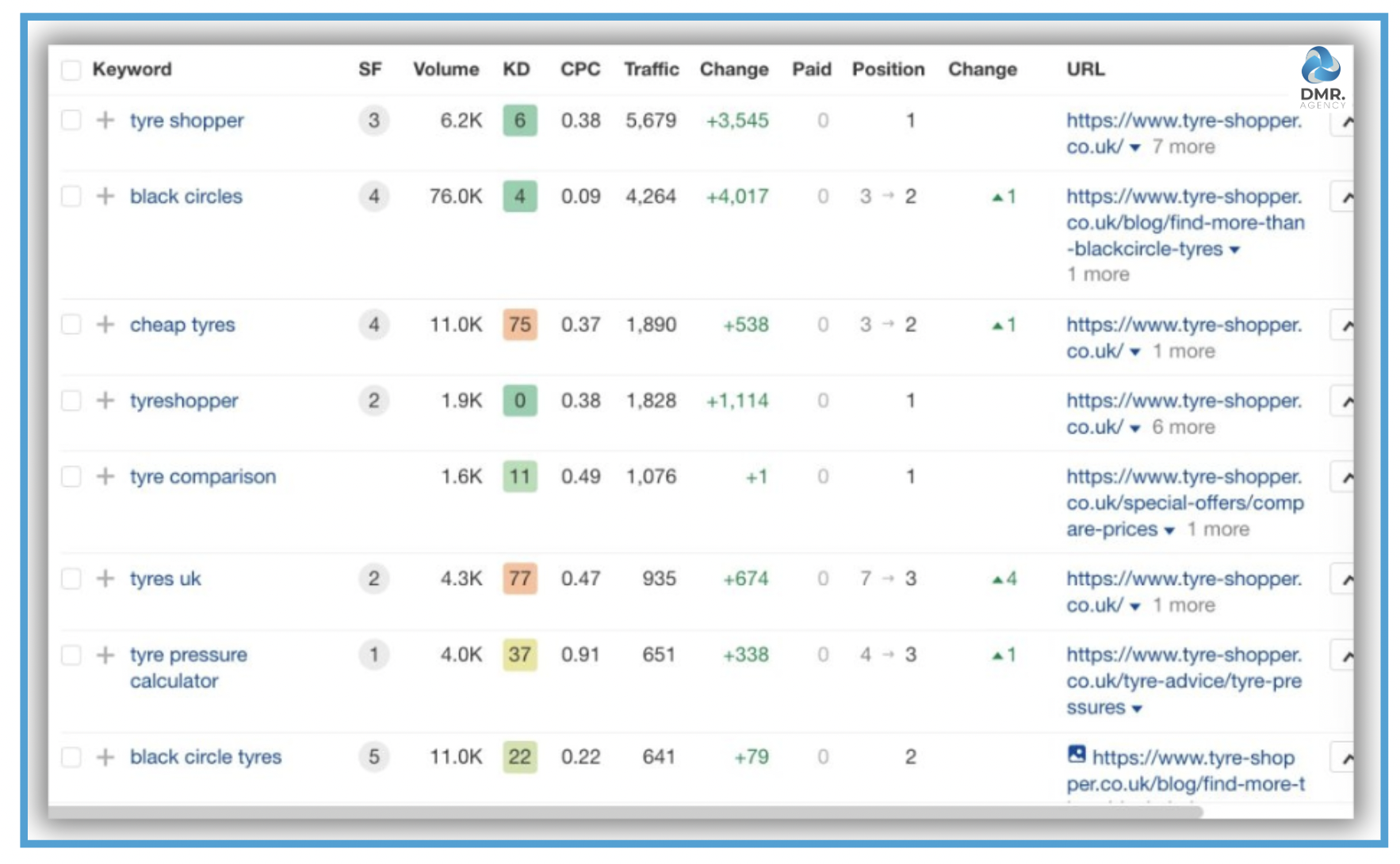The image size is (1400, 864).
Task: Click the "7 more" link under tyre shopper
Action: pyautogui.click(x=1184, y=147)
